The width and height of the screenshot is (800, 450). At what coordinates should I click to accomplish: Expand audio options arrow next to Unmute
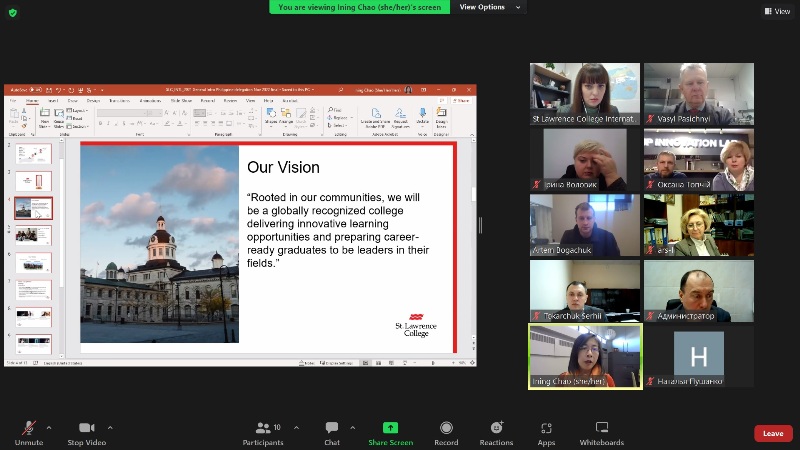(49, 427)
